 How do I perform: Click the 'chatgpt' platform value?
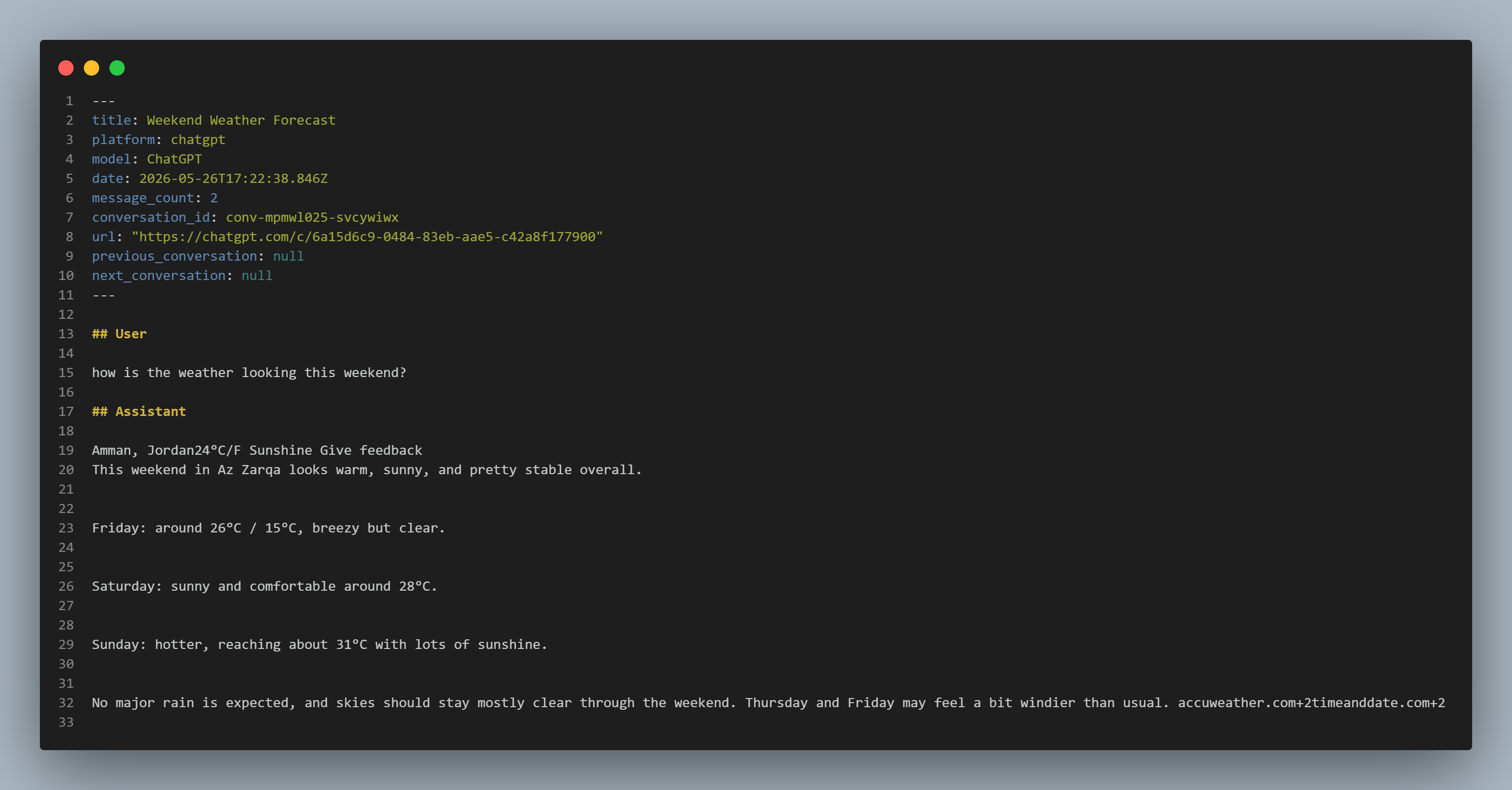click(x=198, y=140)
